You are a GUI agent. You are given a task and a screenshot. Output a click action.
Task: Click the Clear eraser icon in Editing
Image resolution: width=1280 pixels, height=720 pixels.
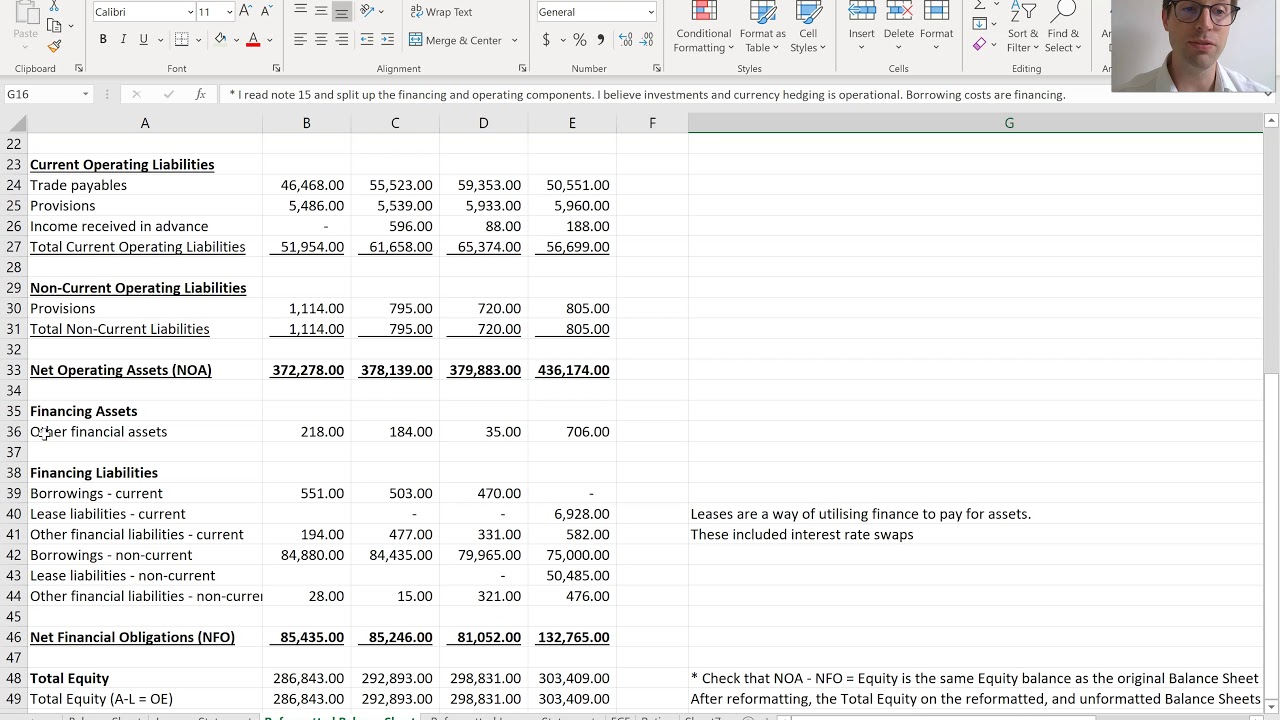pyautogui.click(x=979, y=43)
